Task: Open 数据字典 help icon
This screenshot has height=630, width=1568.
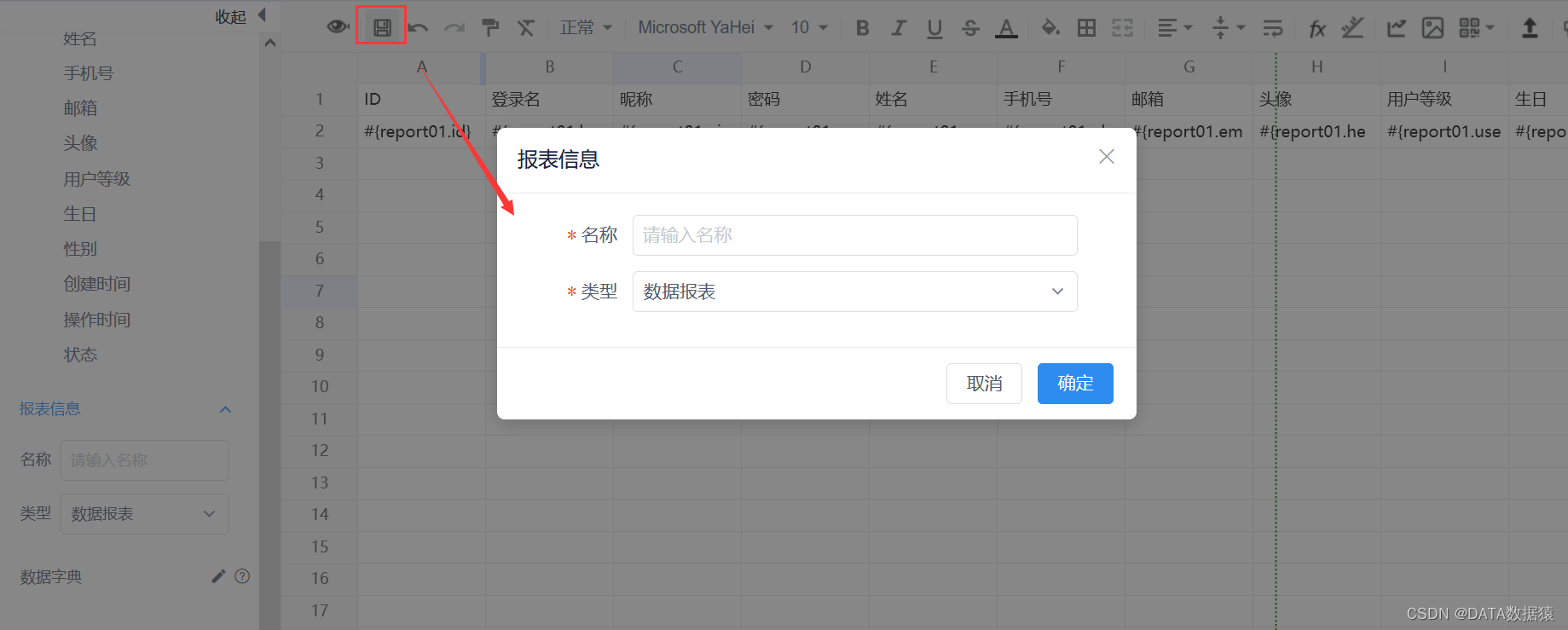Action: coord(242,576)
